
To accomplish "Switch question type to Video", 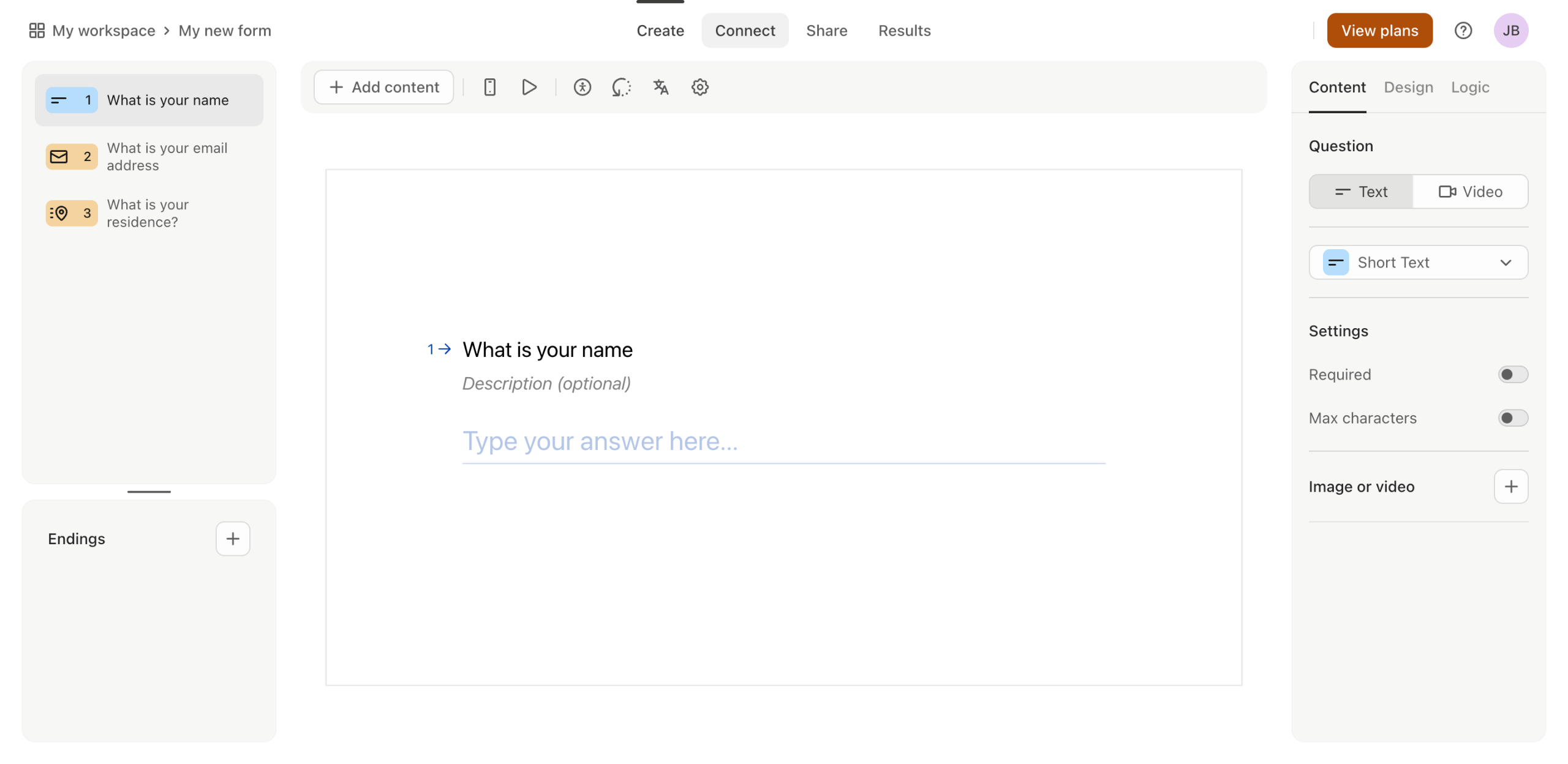I will pos(1470,192).
